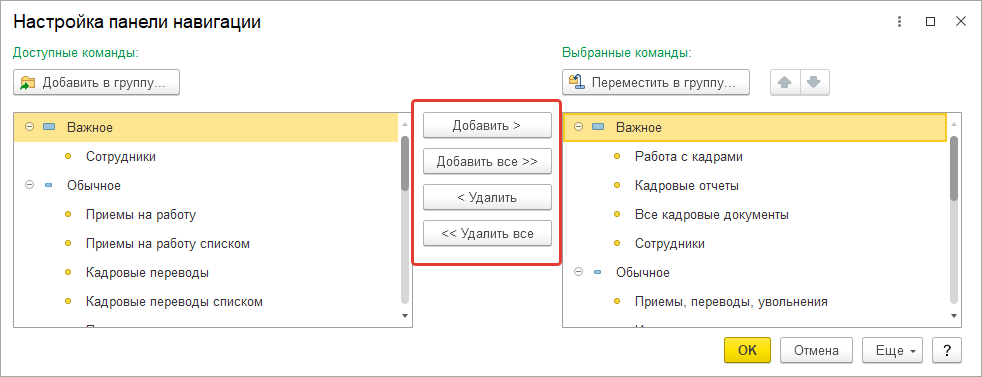Click the Переместить в группу button
Image resolution: width=982 pixels, height=377 pixels.
point(656,83)
